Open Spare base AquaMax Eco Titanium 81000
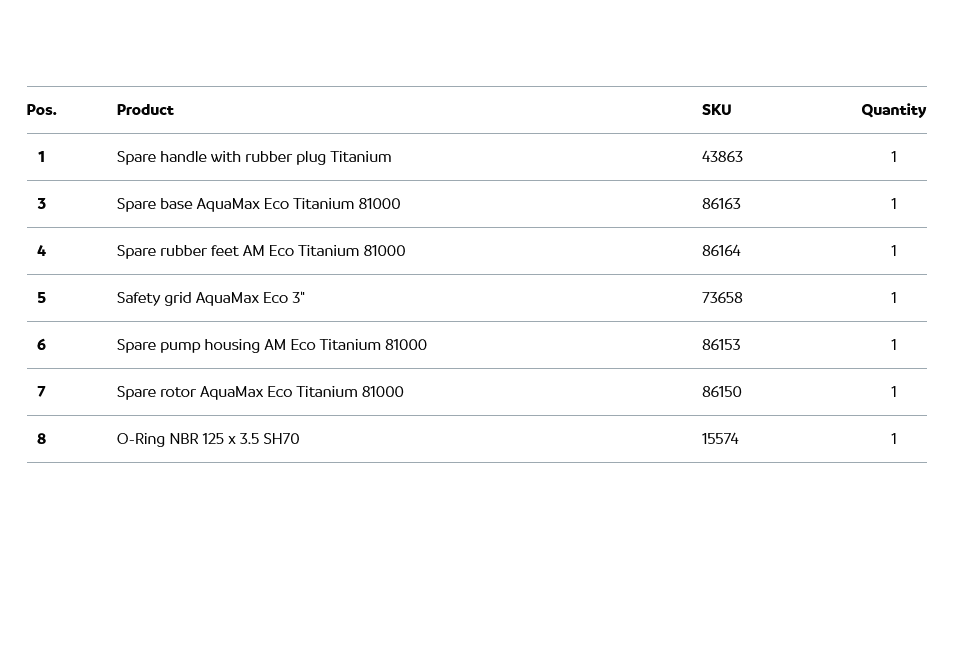The image size is (956, 647). coord(258,204)
